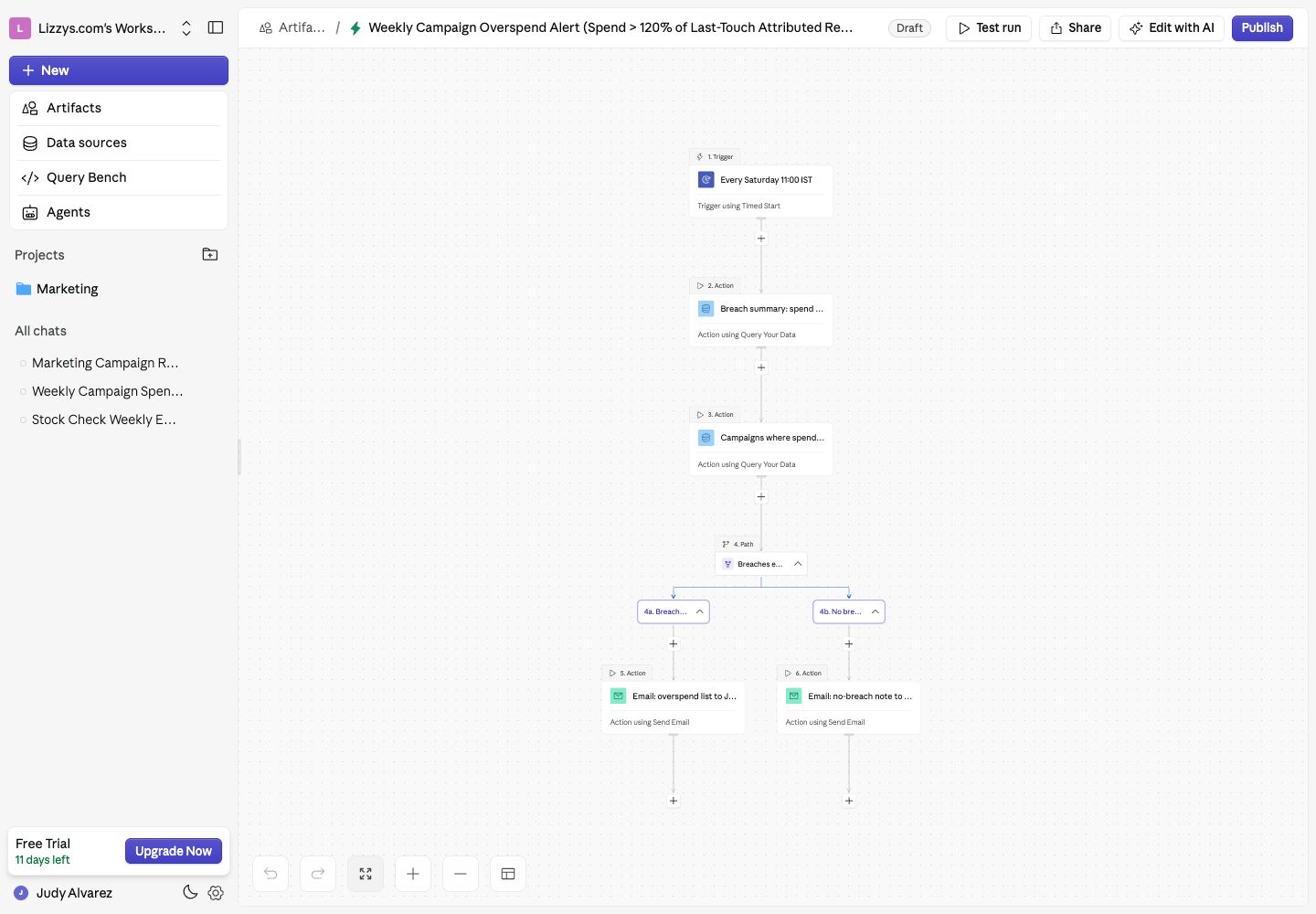Add step after Email no-breach node

[x=849, y=801]
